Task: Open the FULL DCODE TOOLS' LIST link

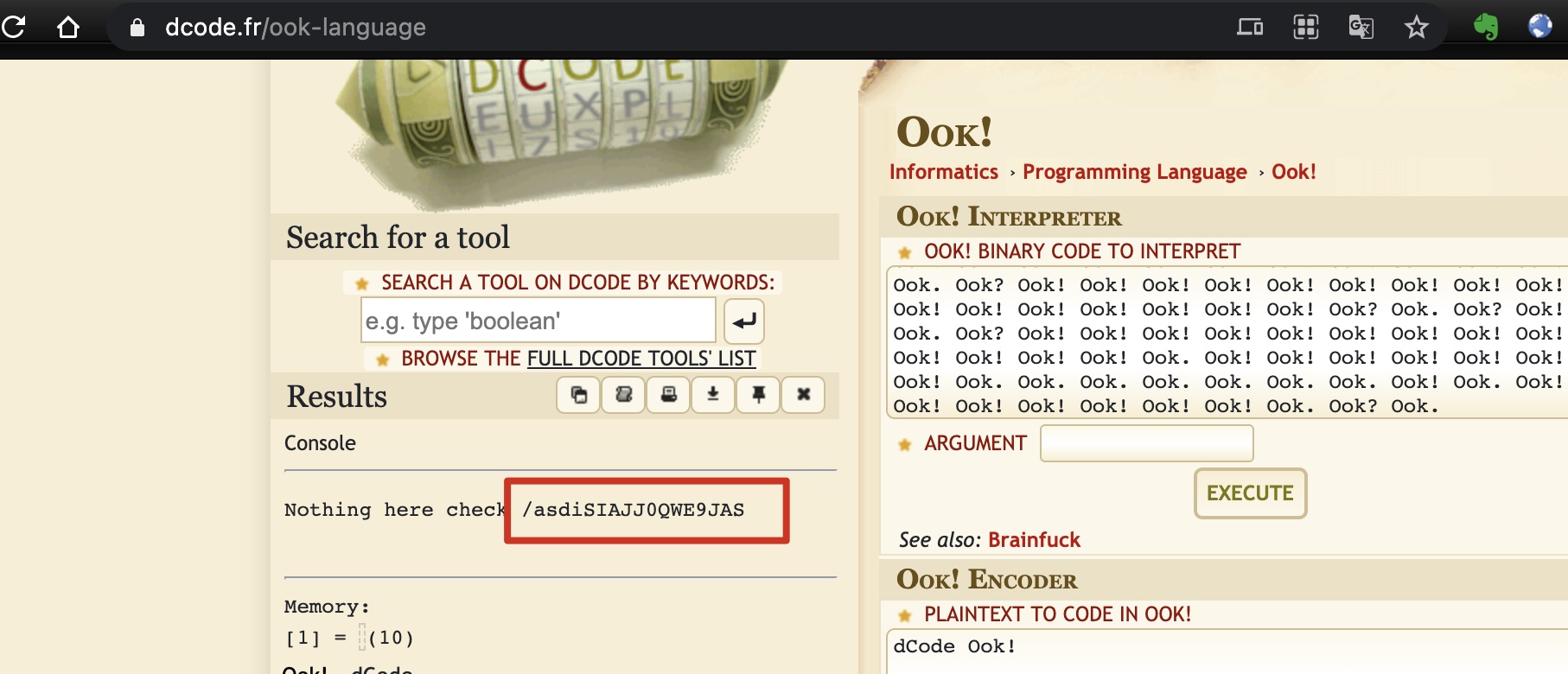Action: 641,359
